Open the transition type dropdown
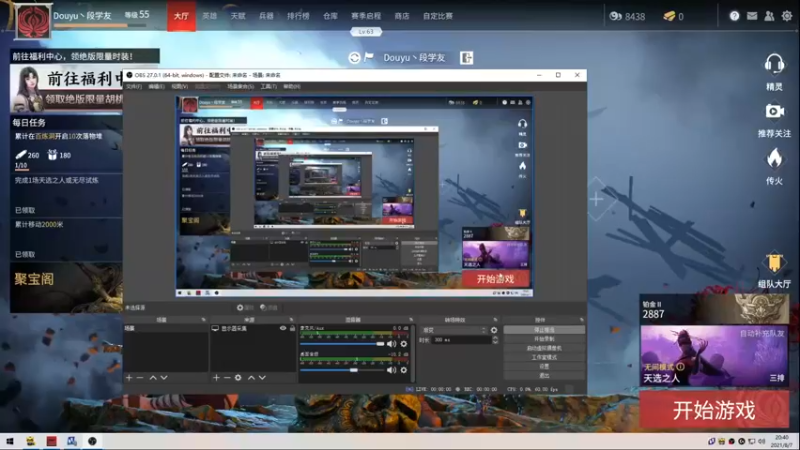This screenshot has width=800, height=450. click(454, 330)
